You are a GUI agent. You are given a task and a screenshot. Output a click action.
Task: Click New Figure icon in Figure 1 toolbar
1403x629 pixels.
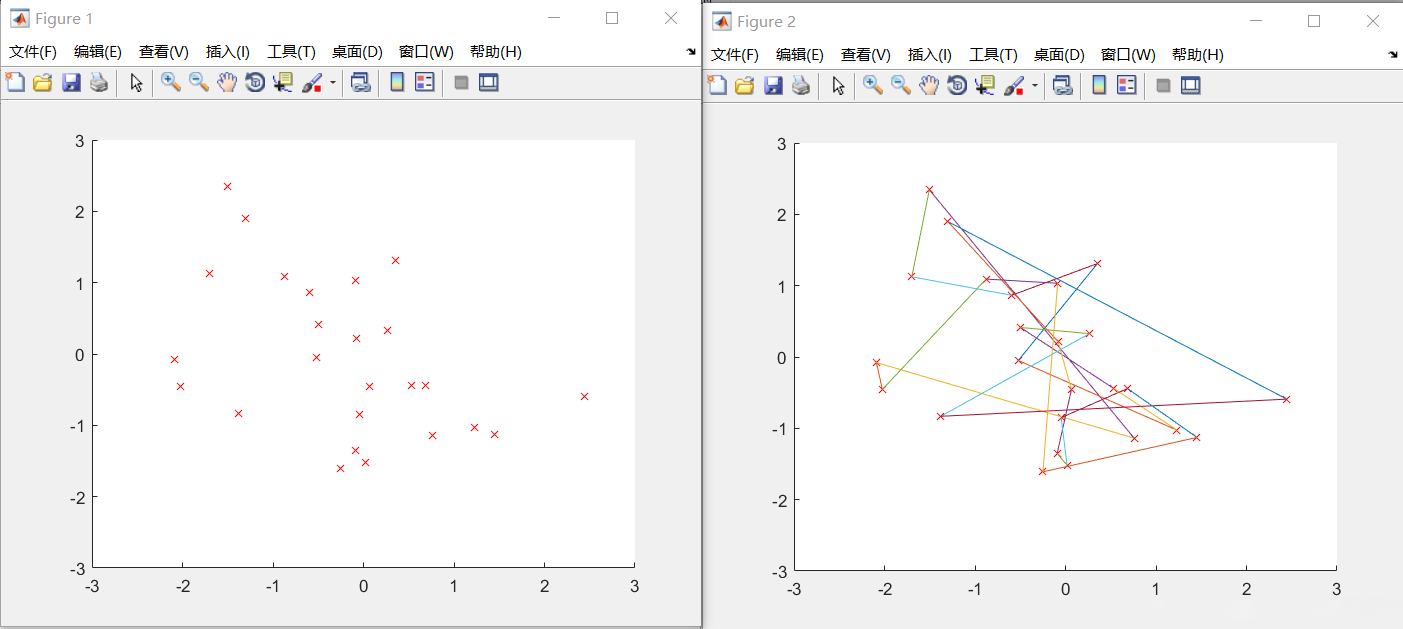point(15,83)
